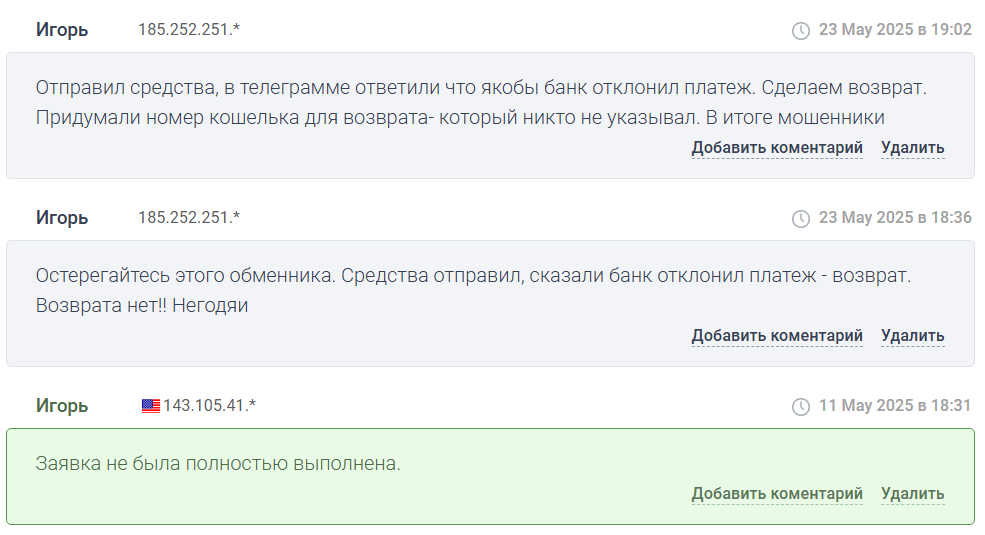Click the text "Заявка не была полностью выполнена"
Image resolution: width=985 pixels, height=535 pixels.
point(218,463)
